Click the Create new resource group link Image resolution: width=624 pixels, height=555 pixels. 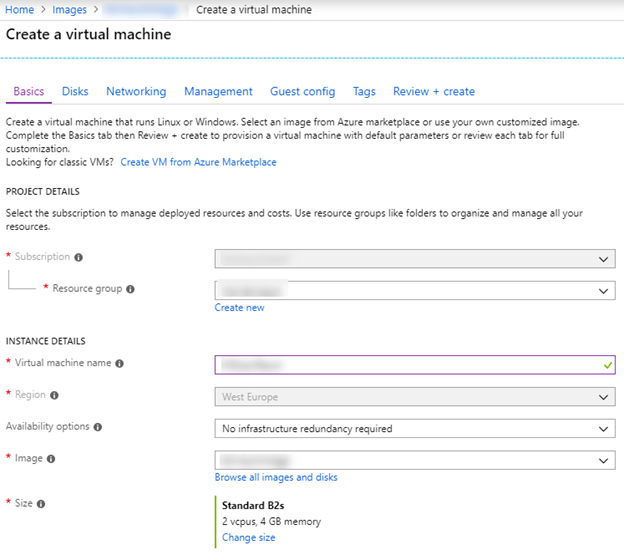pyautogui.click(x=239, y=307)
